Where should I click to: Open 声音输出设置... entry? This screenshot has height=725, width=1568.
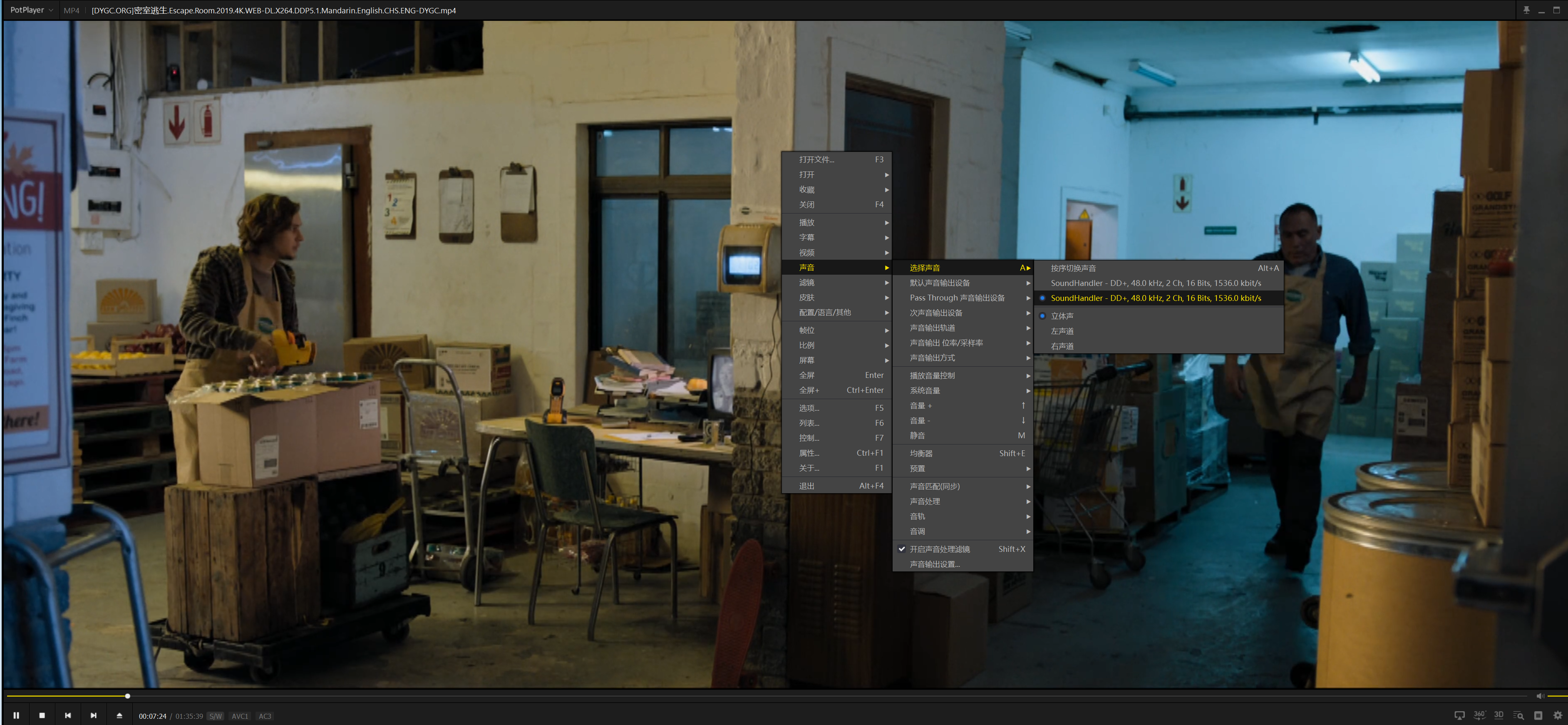point(963,564)
